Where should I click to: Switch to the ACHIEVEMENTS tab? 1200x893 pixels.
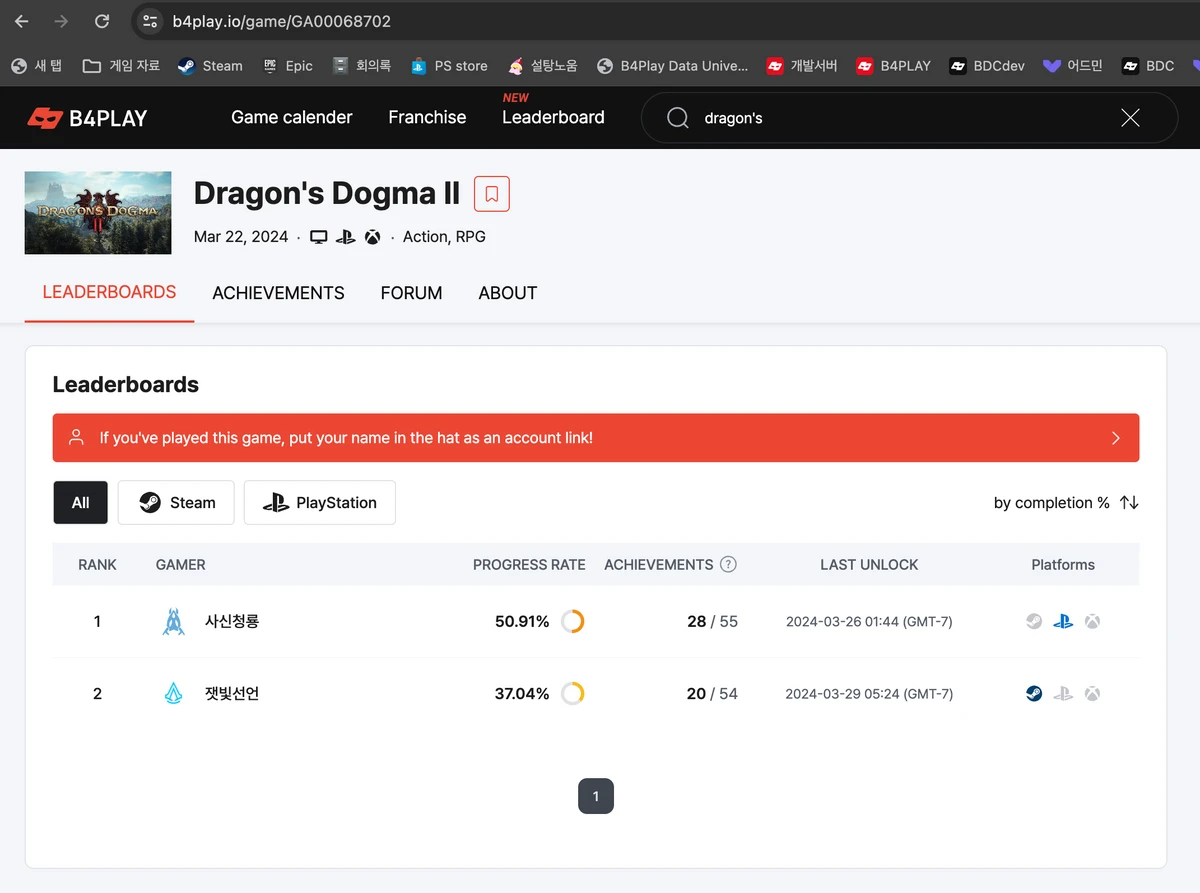[278, 293]
